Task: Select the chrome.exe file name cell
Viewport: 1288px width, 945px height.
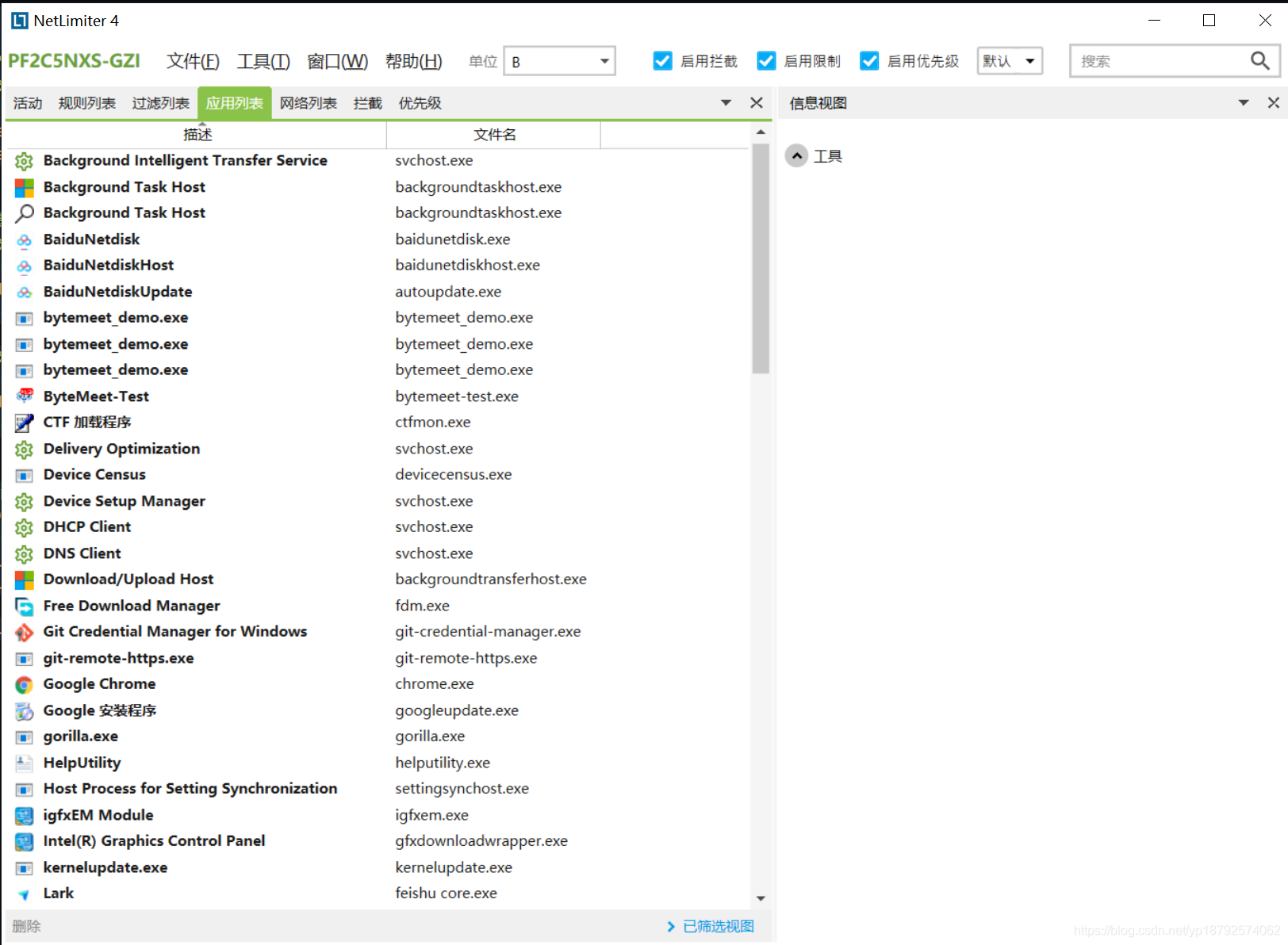Action: pyautogui.click(x=435, y=684)
